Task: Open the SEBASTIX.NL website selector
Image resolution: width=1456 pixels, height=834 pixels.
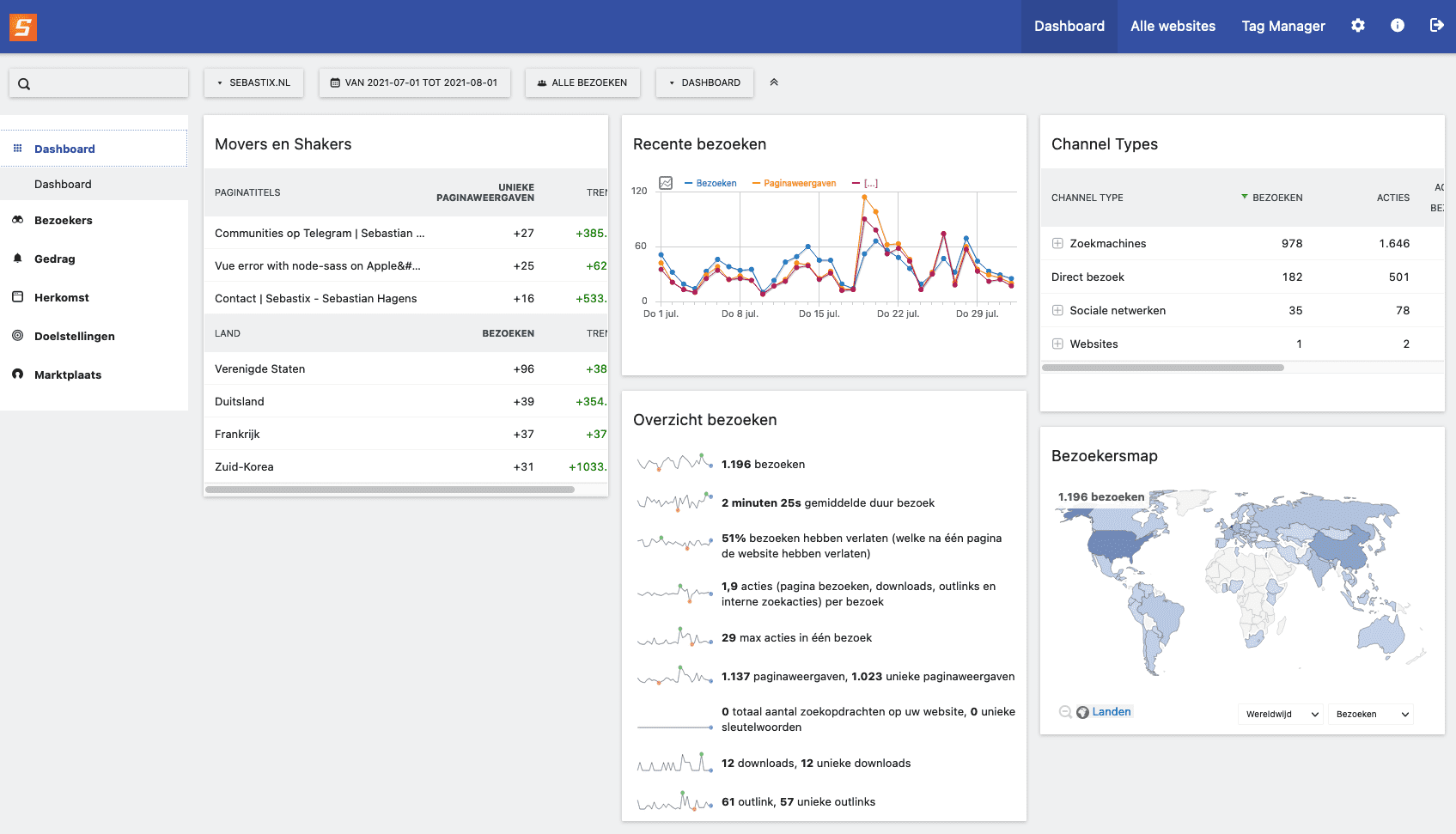Action: coord(253,83)
